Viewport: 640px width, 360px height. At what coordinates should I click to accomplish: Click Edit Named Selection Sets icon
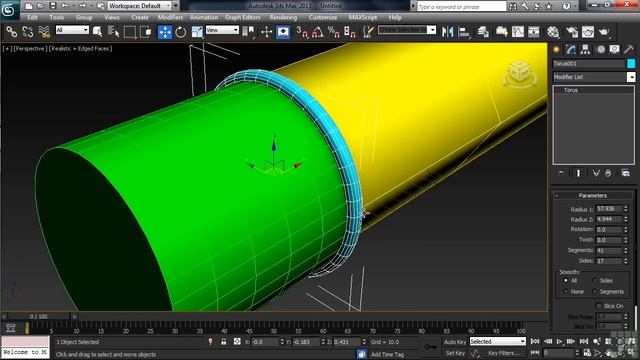(368, 32)
